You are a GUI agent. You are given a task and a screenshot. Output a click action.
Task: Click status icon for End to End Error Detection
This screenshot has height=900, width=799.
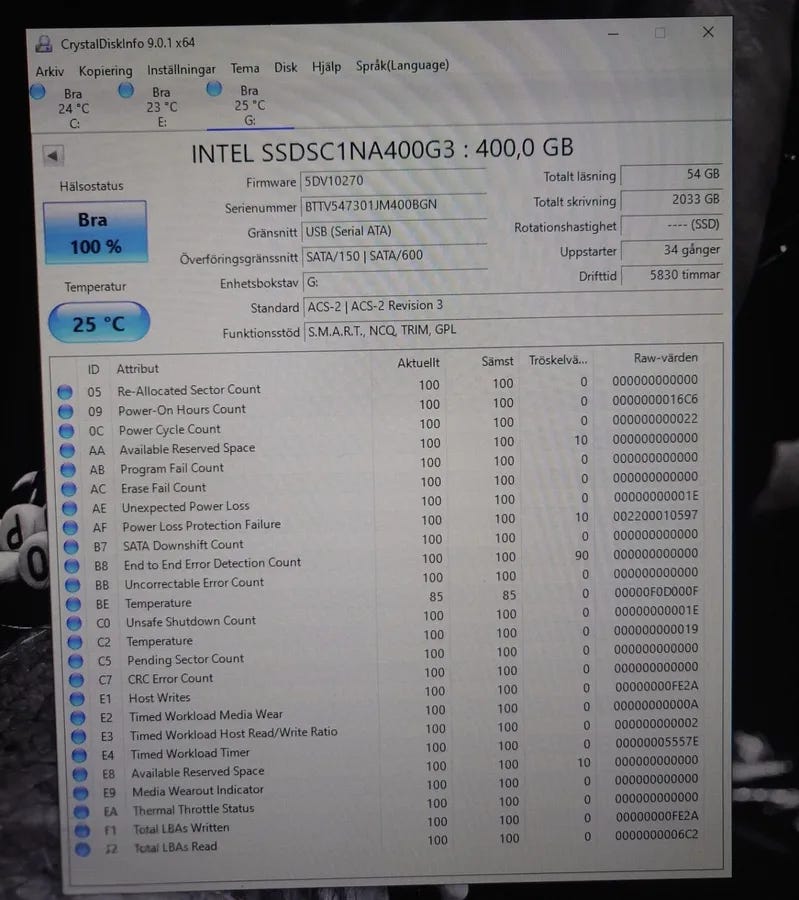[72, 566]
